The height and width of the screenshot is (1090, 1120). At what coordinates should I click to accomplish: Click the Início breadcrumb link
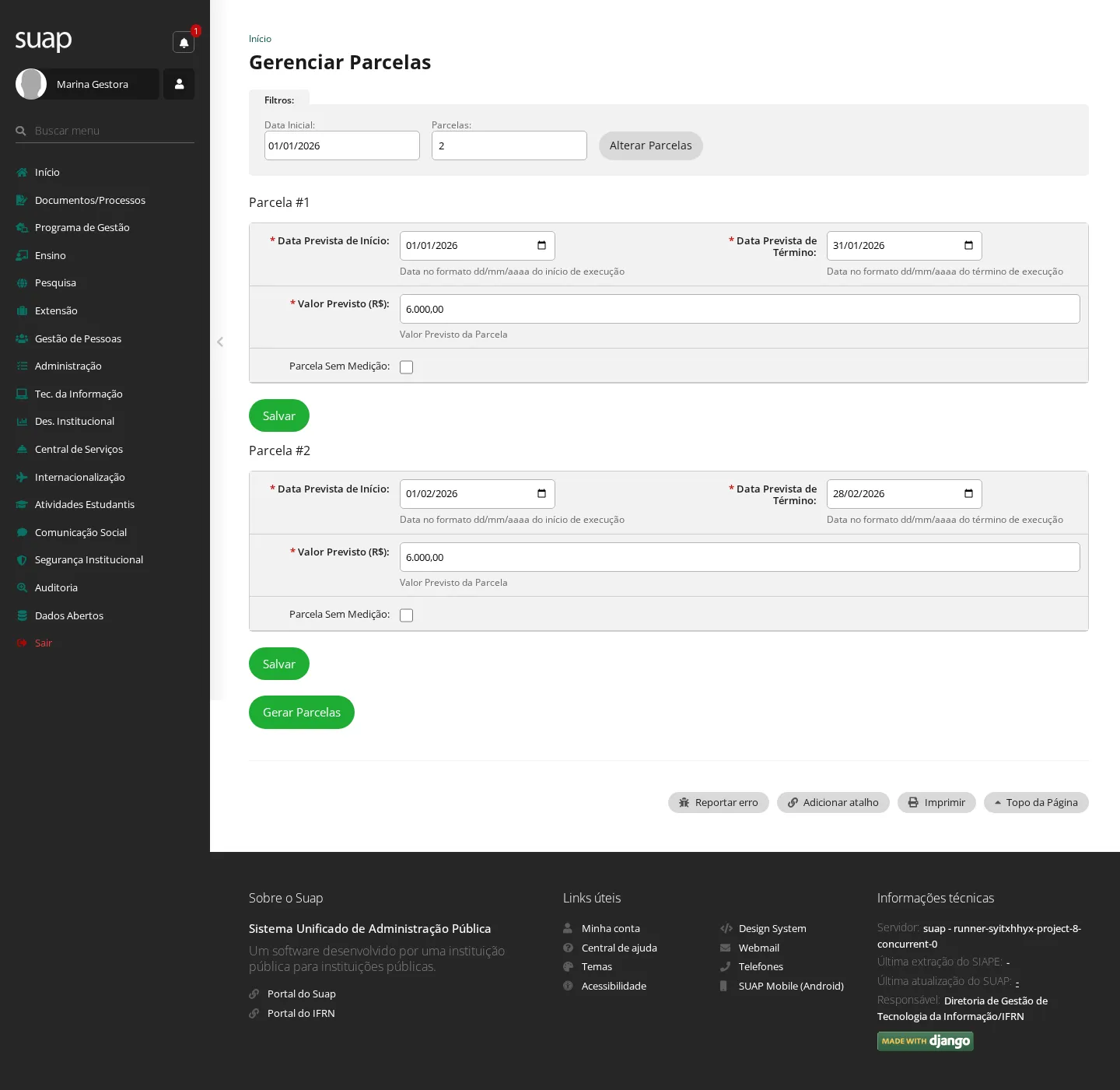tap(260, 39)
